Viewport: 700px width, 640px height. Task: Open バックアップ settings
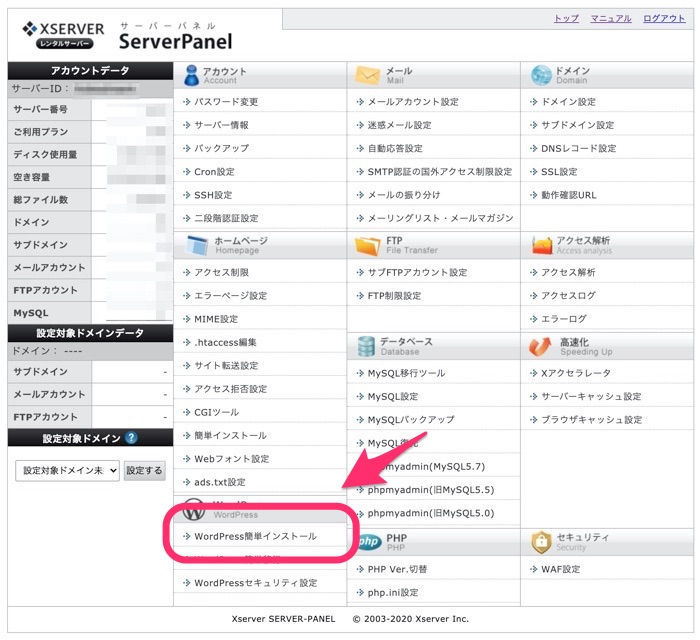coord(221,148)
